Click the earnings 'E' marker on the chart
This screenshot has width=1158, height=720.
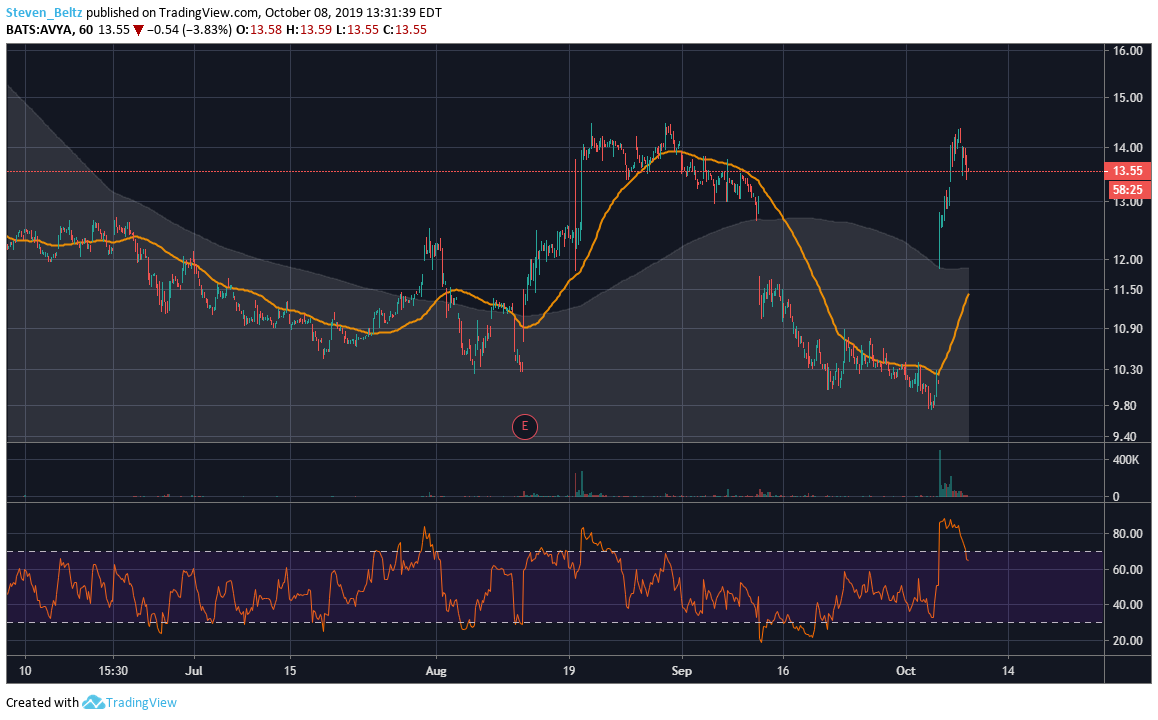524,426
